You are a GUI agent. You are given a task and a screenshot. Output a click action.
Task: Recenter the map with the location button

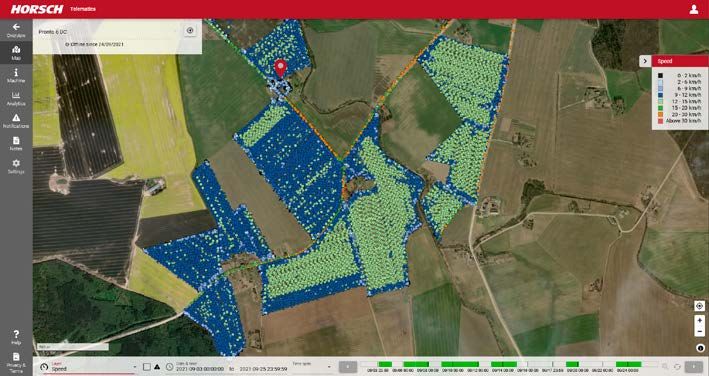(x=700, y=306)
